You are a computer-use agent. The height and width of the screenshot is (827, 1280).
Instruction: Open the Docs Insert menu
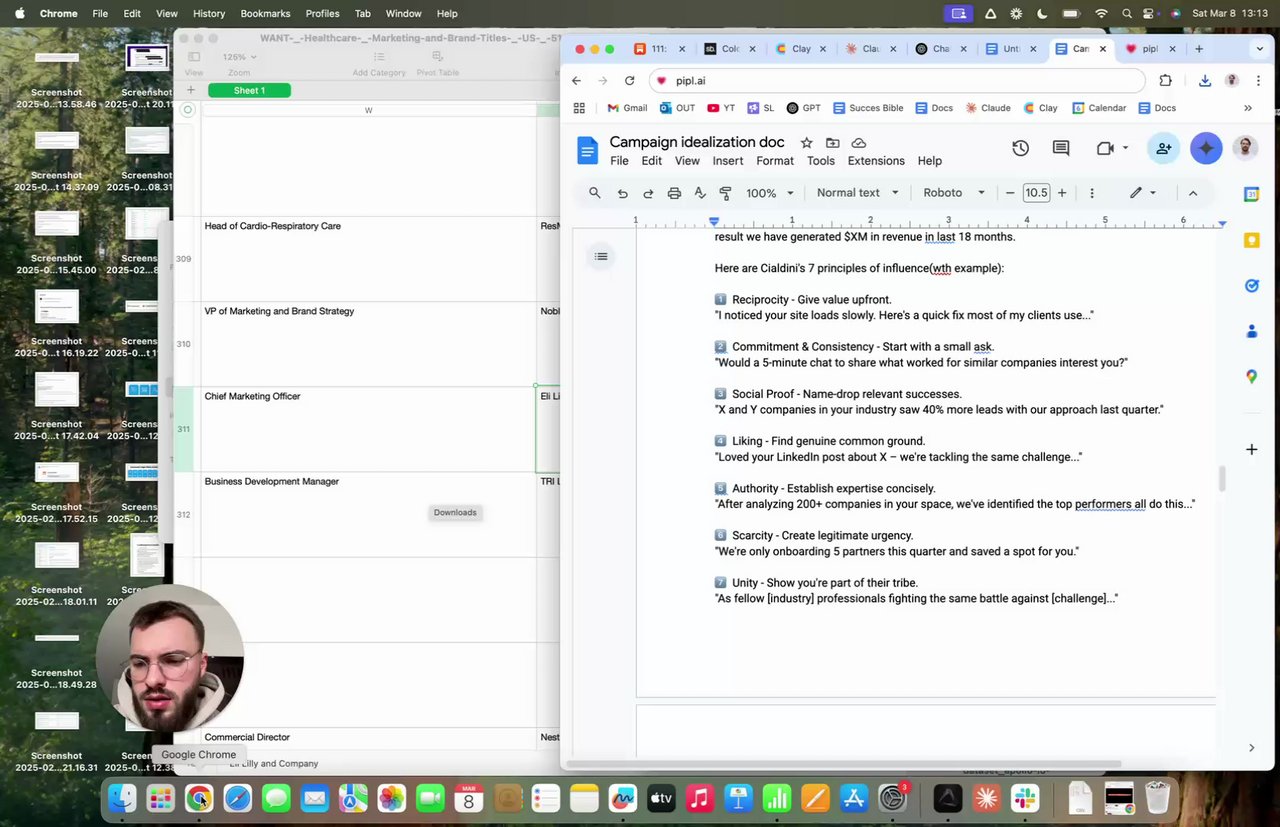[x=728, y=161]
